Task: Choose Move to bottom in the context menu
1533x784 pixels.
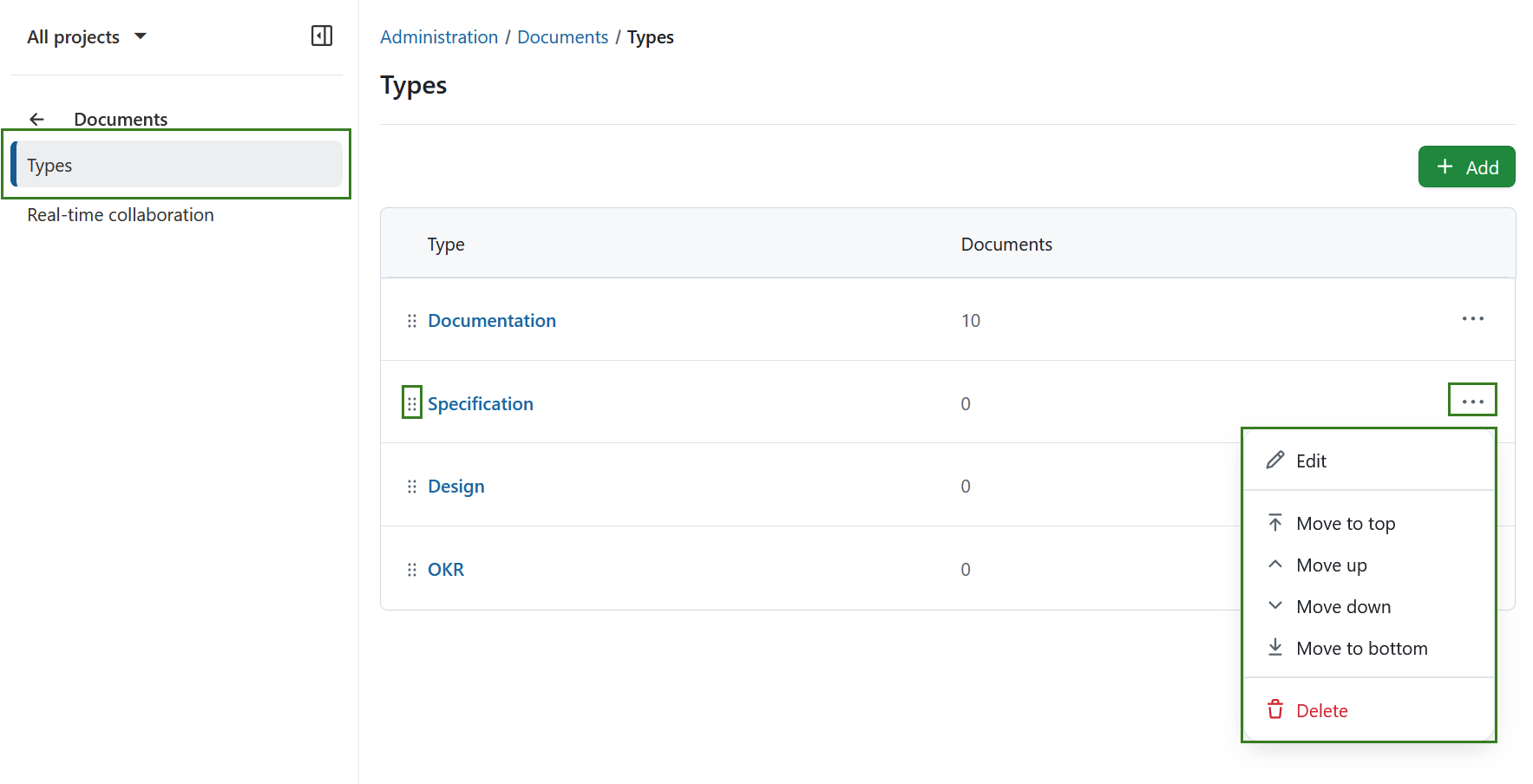Action: click(1362, 648)
